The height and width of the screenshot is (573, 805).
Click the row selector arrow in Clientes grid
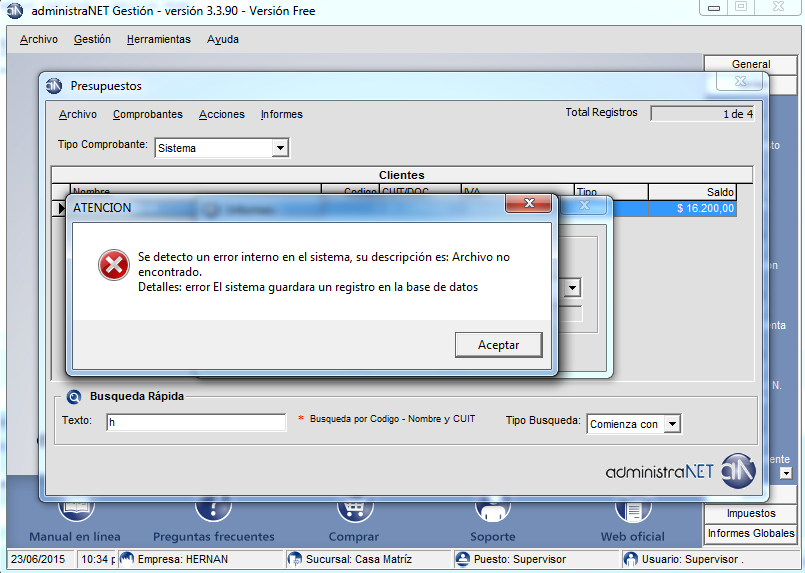point(61,208)
